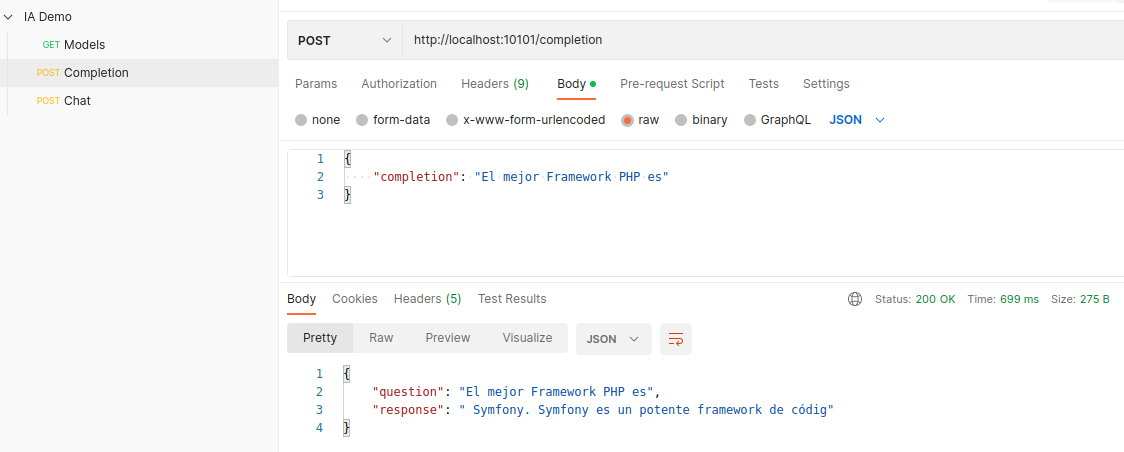Select the raw body radio button
1124x452 pixels.
coord(628,120)
